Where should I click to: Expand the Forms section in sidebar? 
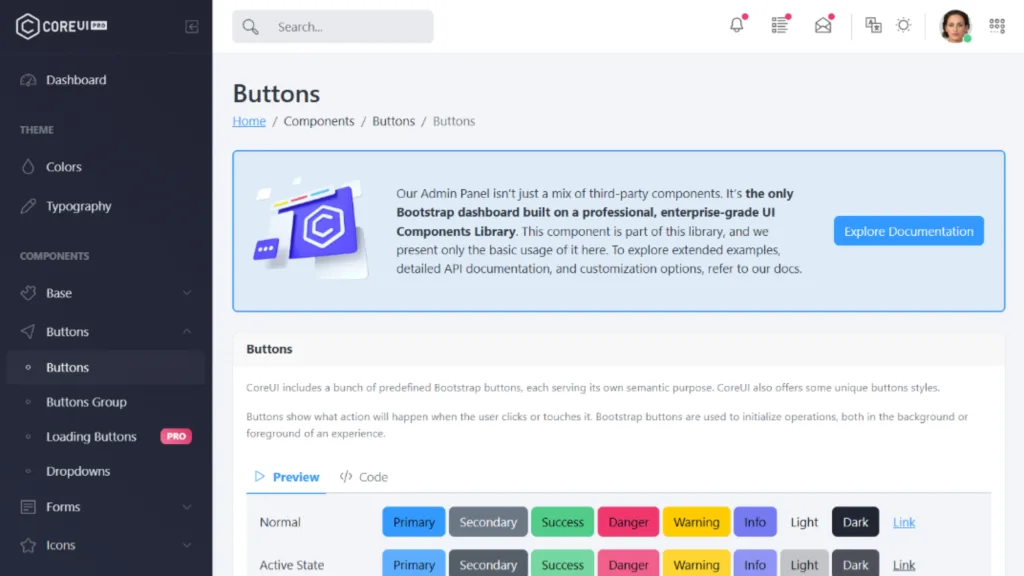tap(105, 507)
